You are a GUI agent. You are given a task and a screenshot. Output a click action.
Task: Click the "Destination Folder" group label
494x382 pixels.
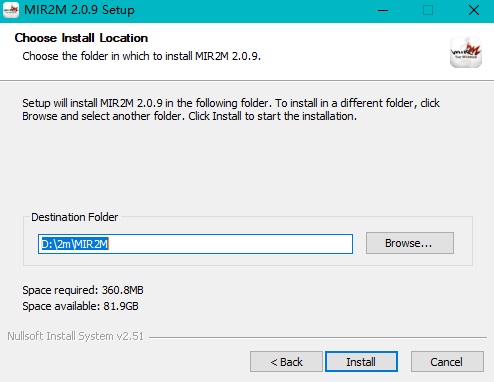75,217
